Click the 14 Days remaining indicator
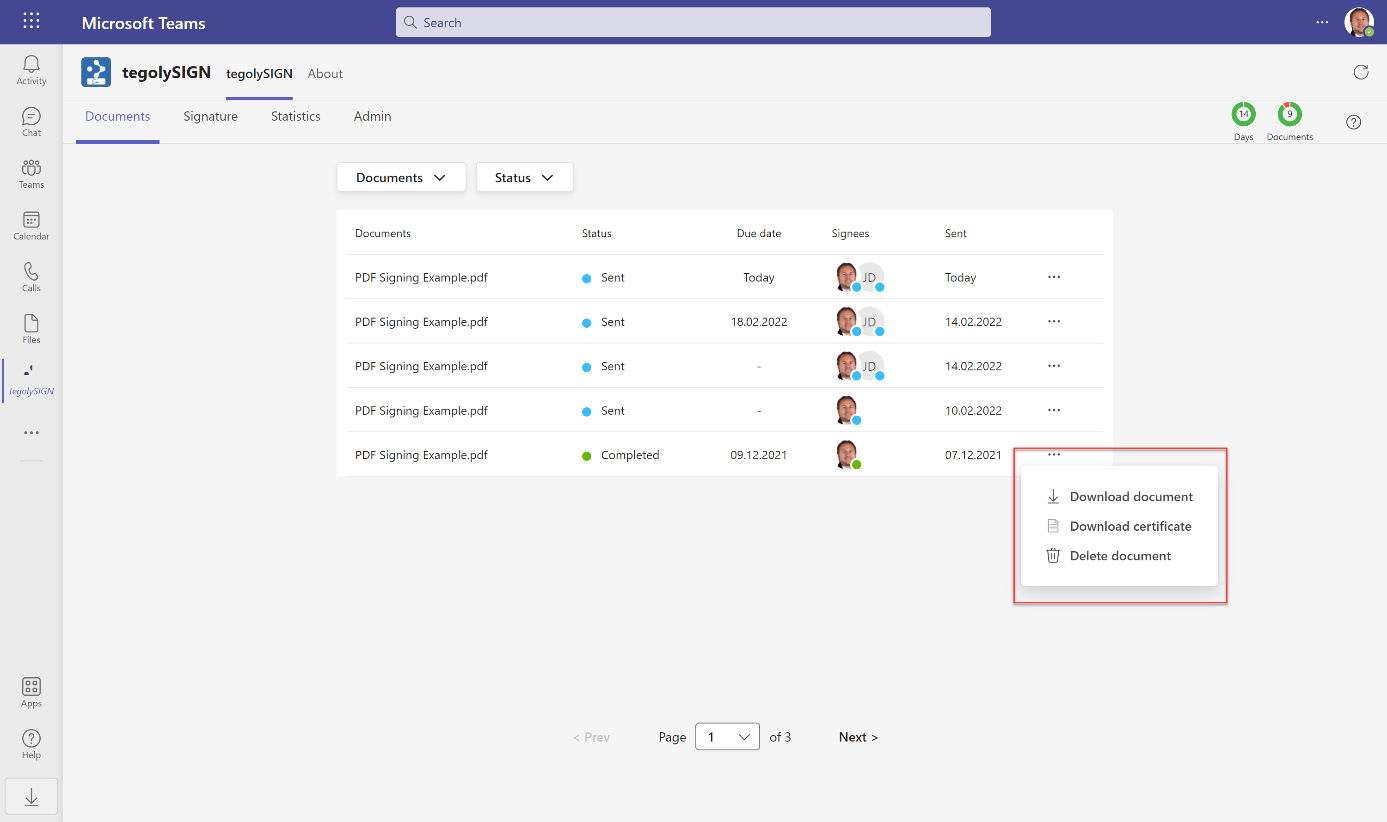The height and width of the screenshot is (822, 1387). pyautogui.click(x=1243, y=121)
